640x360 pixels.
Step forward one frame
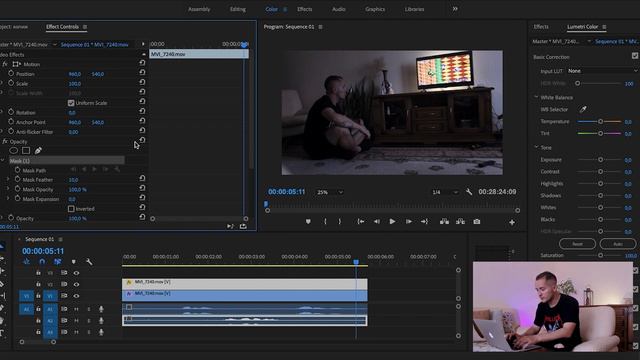click(x=409, y=222)
